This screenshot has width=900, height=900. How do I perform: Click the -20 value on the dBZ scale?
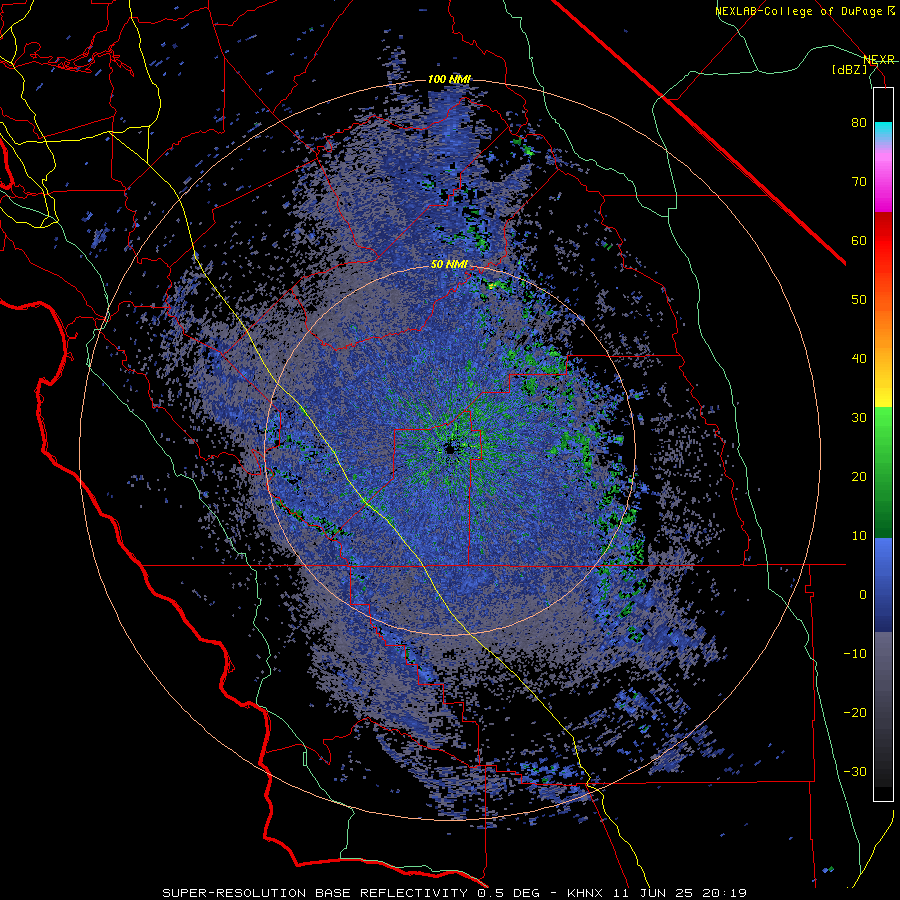point(855,713)
